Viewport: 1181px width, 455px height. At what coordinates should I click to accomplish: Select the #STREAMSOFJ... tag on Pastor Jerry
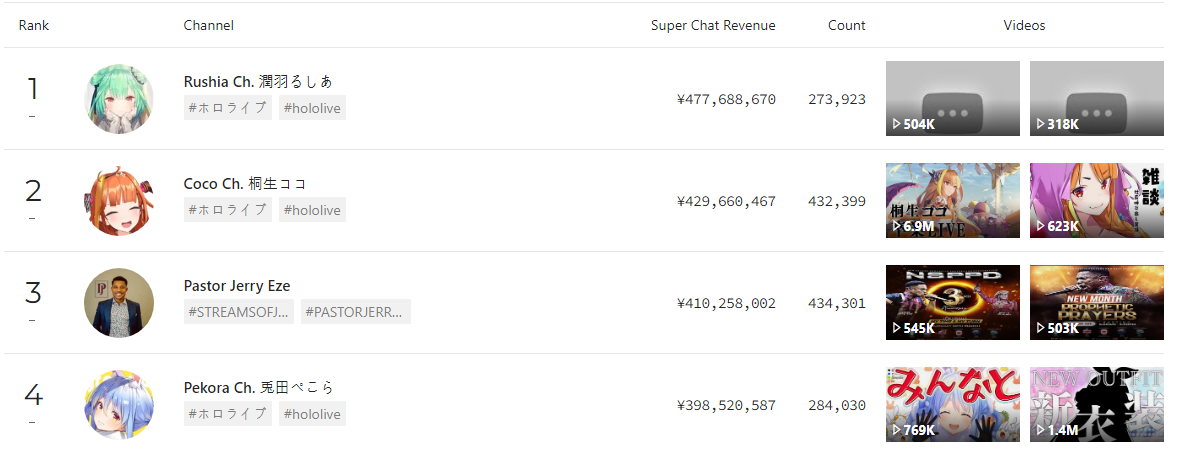pos(239,312)
